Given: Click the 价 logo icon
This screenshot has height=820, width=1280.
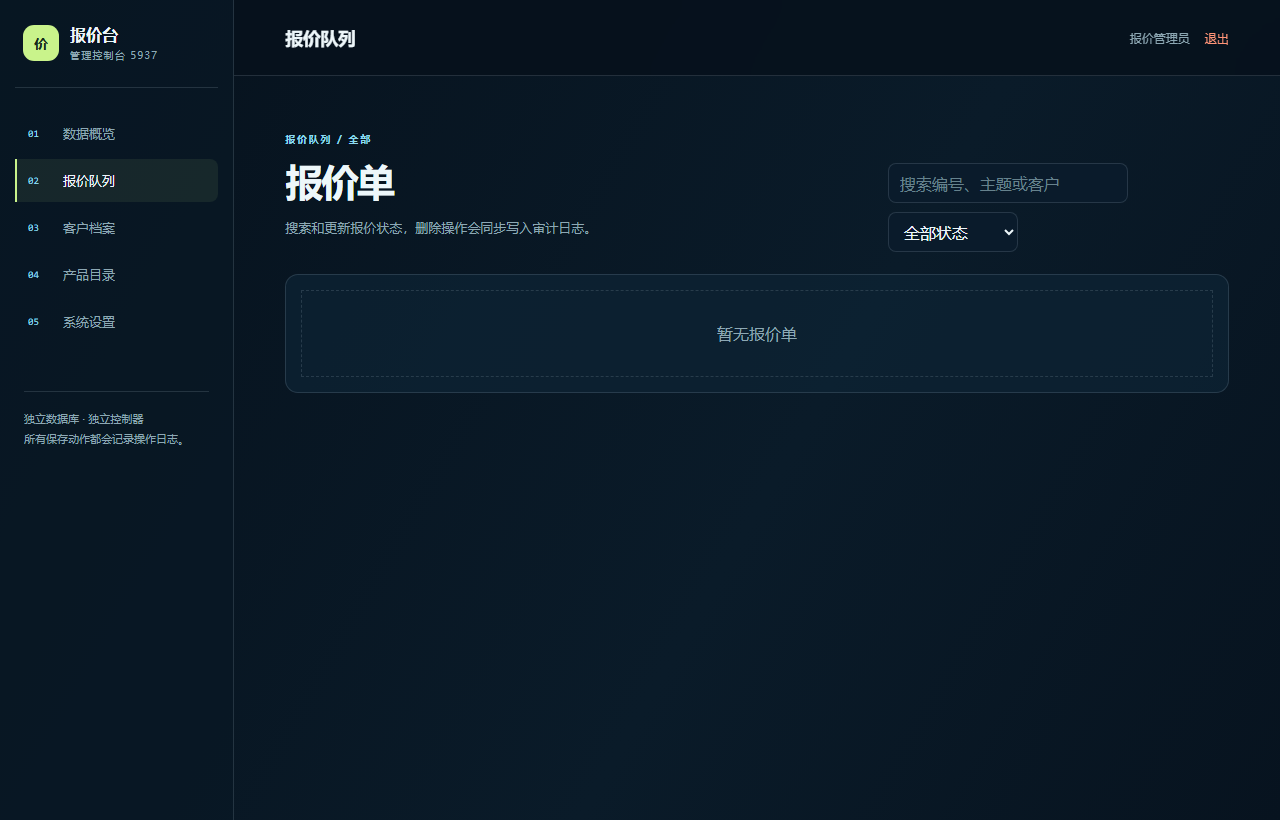Looking at the screenshot, I should [41, 43].
